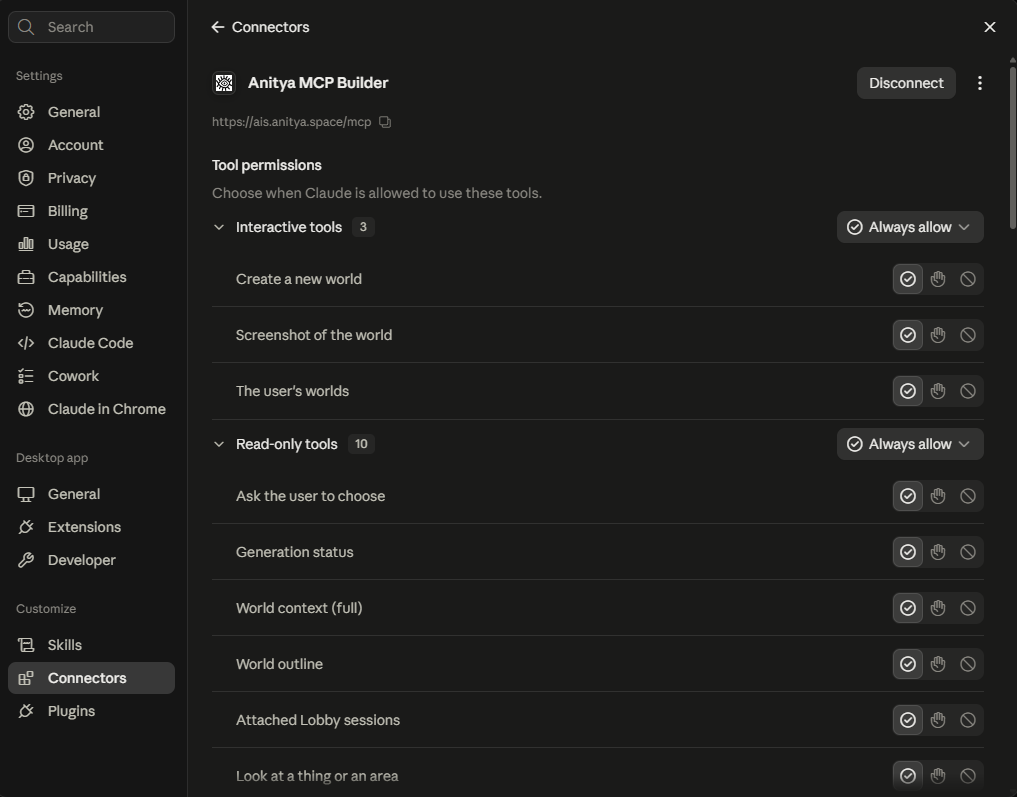Always allow Create a new world
This screenshot has height=797, width=1017.
(x=908, y=279)
